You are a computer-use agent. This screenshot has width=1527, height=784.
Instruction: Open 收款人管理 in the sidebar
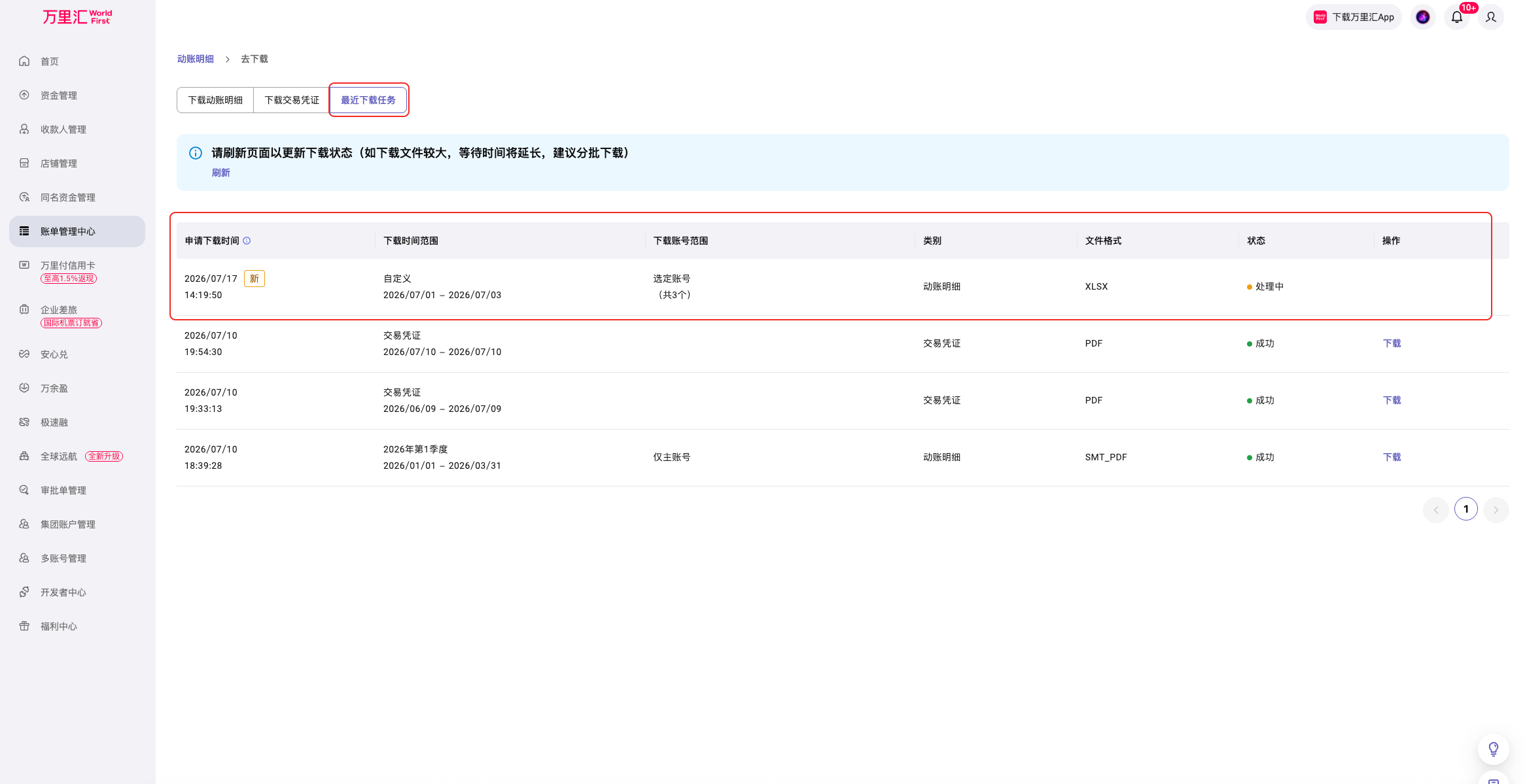point(77,129)
